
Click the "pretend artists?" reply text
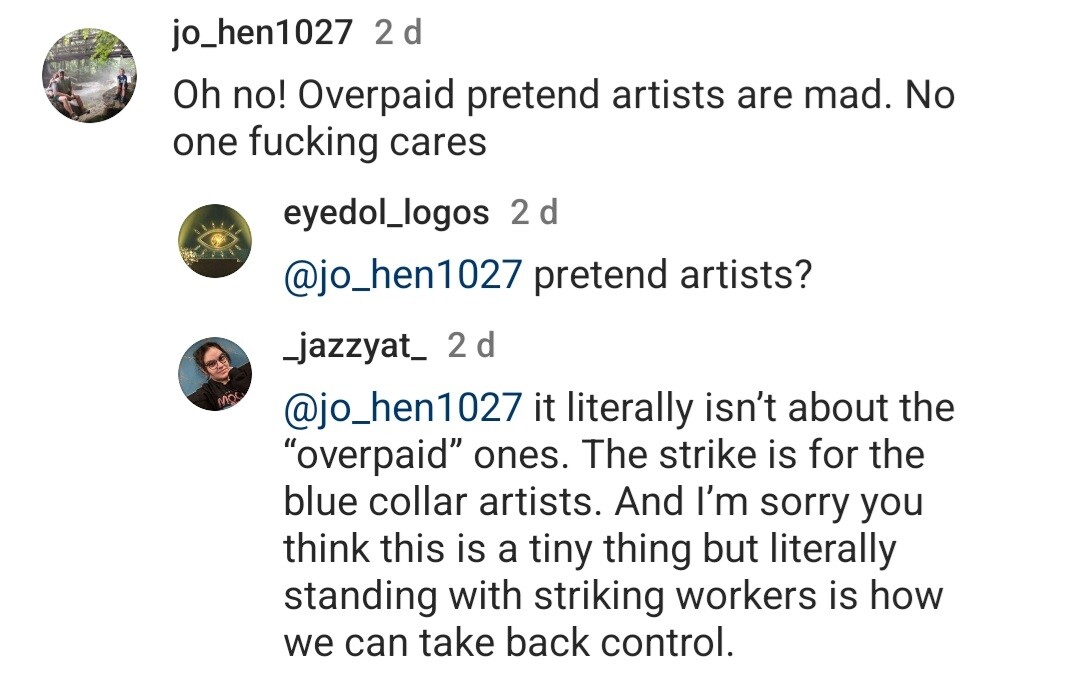coord(671,274)
